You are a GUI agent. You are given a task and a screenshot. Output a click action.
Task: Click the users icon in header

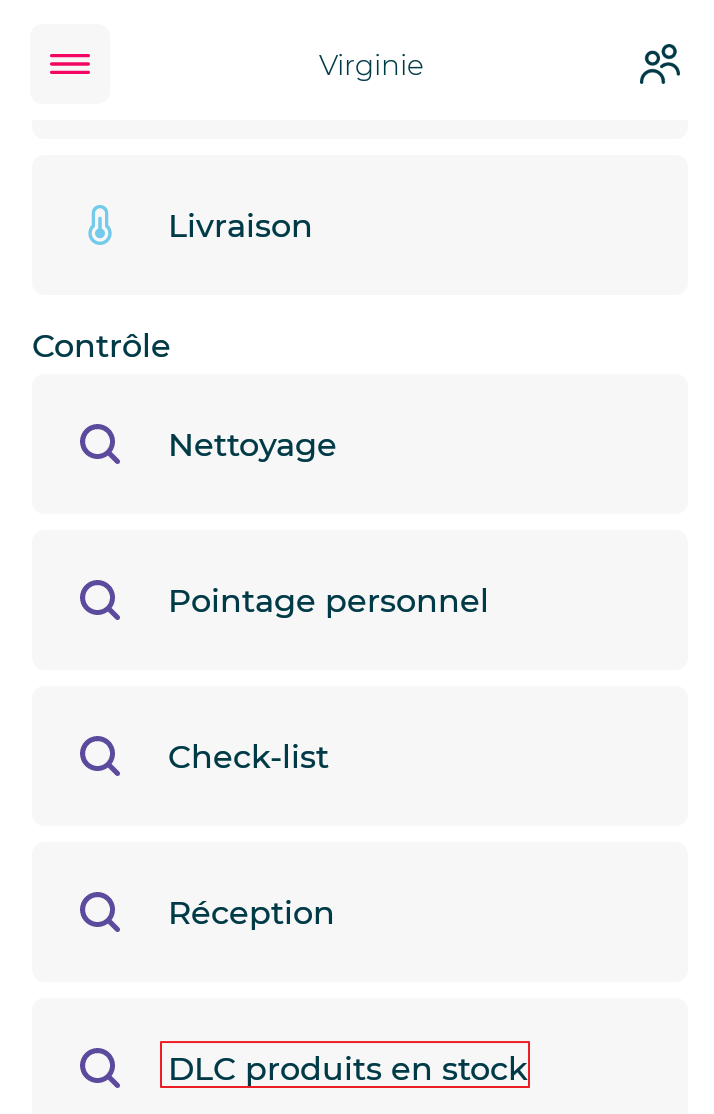(660, 65)
